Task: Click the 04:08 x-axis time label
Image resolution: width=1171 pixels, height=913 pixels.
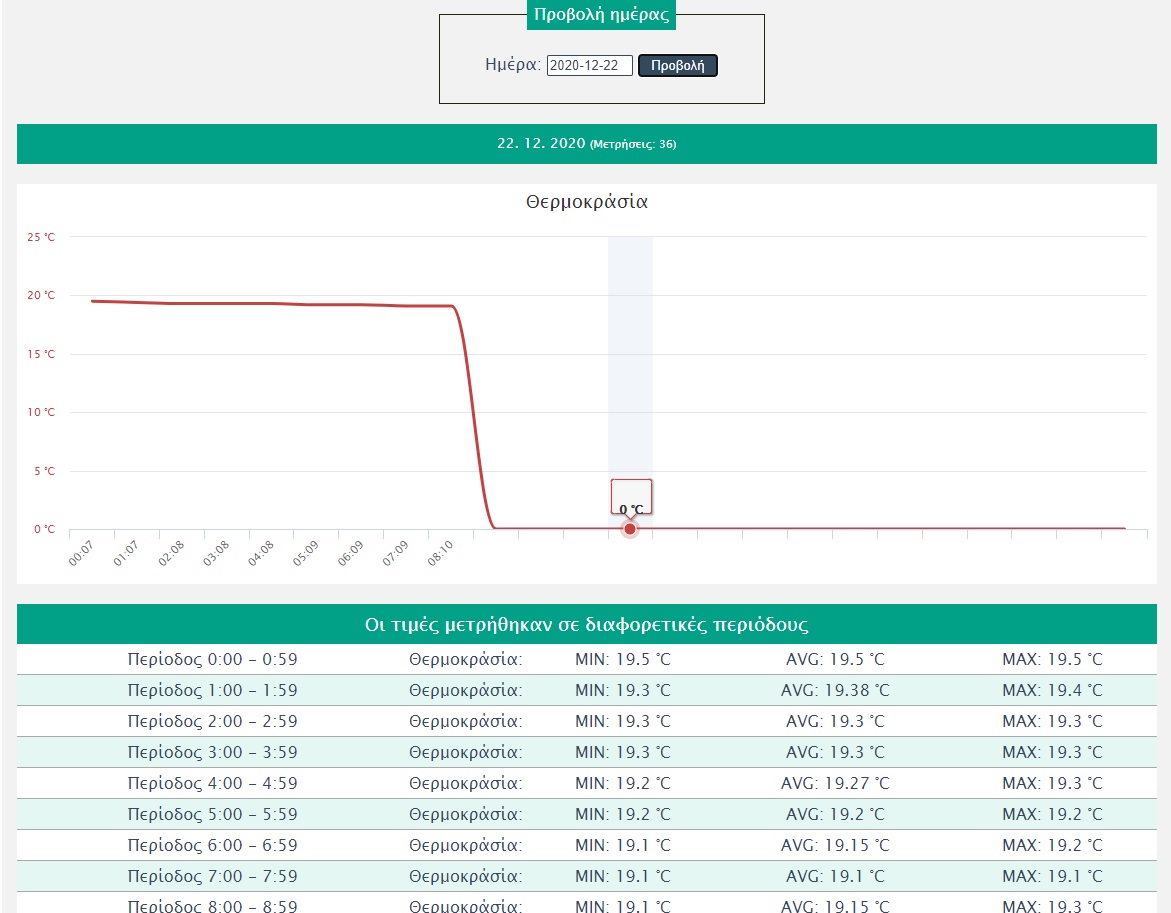Action: (x=260, y=554)
